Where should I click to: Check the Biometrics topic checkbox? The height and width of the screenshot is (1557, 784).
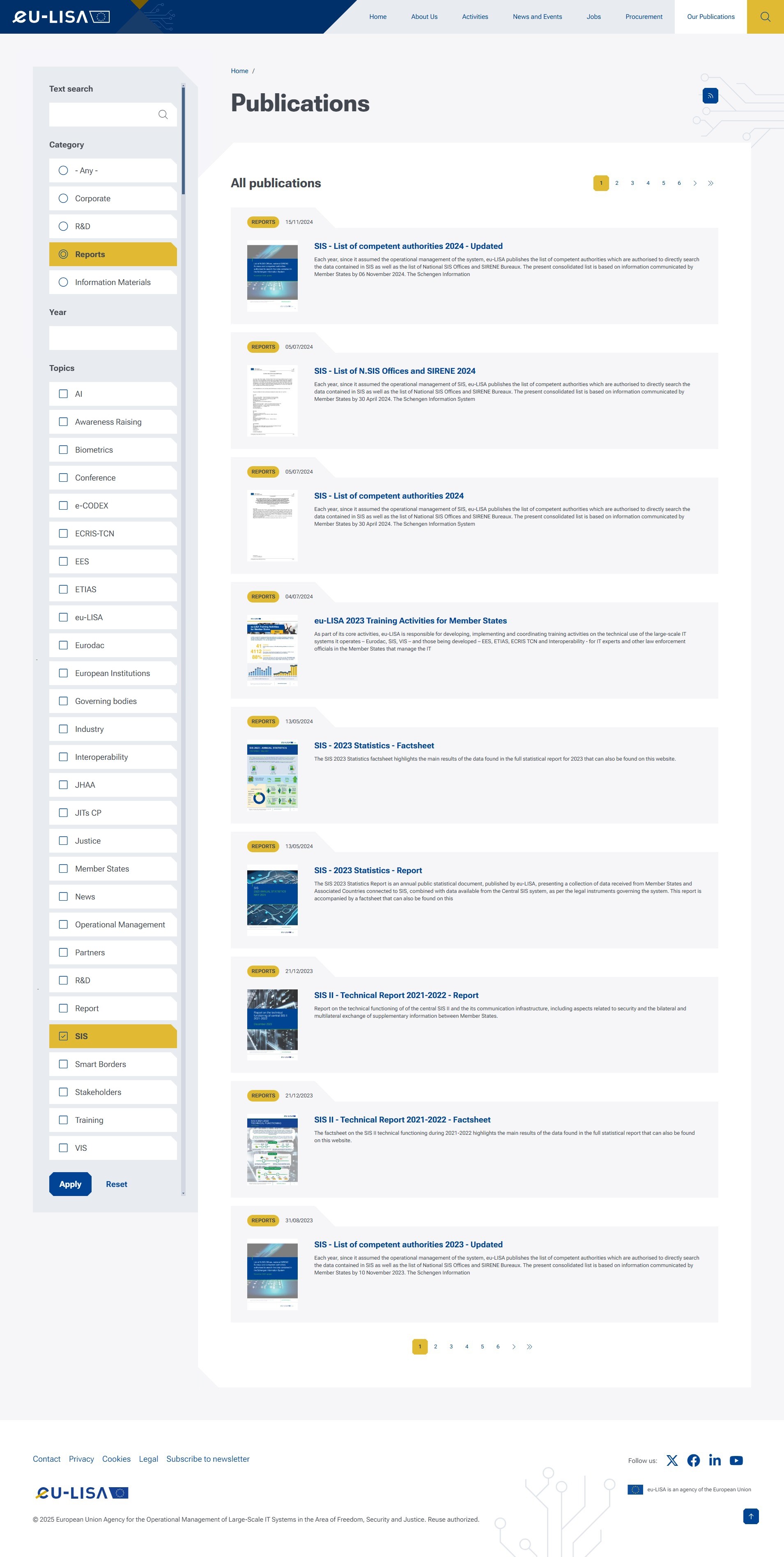(64, 450)
